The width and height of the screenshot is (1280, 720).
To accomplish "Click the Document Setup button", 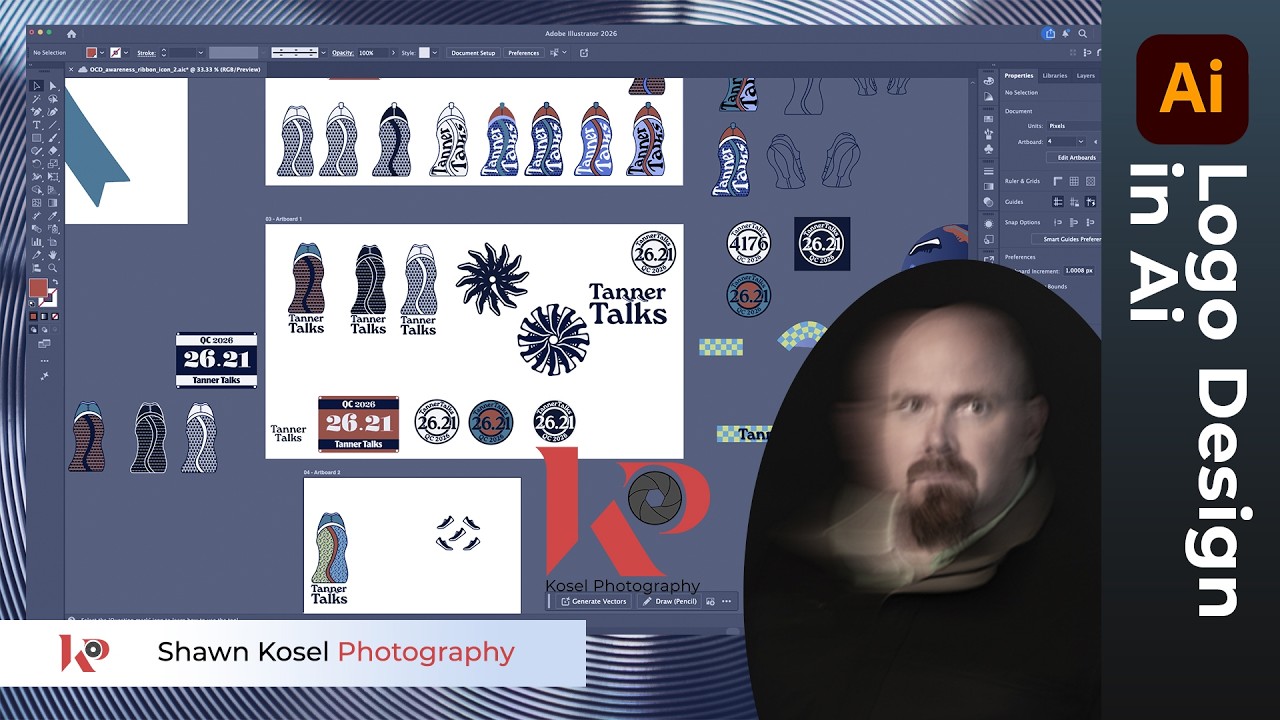I will coord(472,52).
